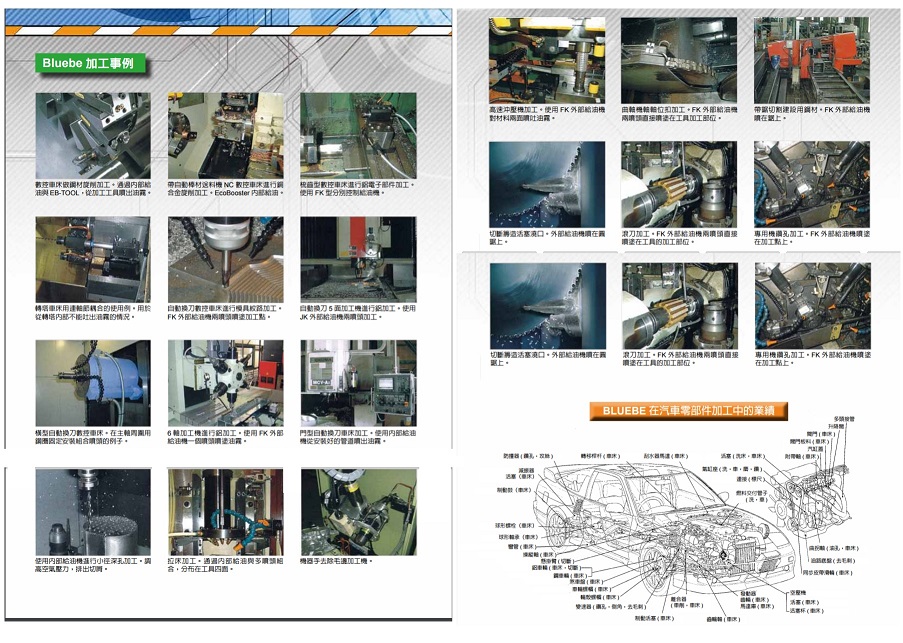Click the orange 'BLUEBE 在汽車零部件加工中的業績' banner
The width and height of the screenshot is (903, 643).
click(x=688, y=411)
